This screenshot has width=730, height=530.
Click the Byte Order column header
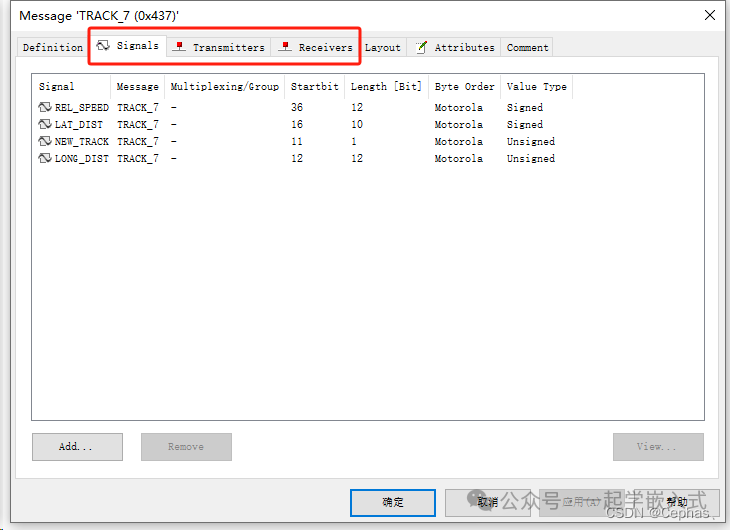point(464,87)
